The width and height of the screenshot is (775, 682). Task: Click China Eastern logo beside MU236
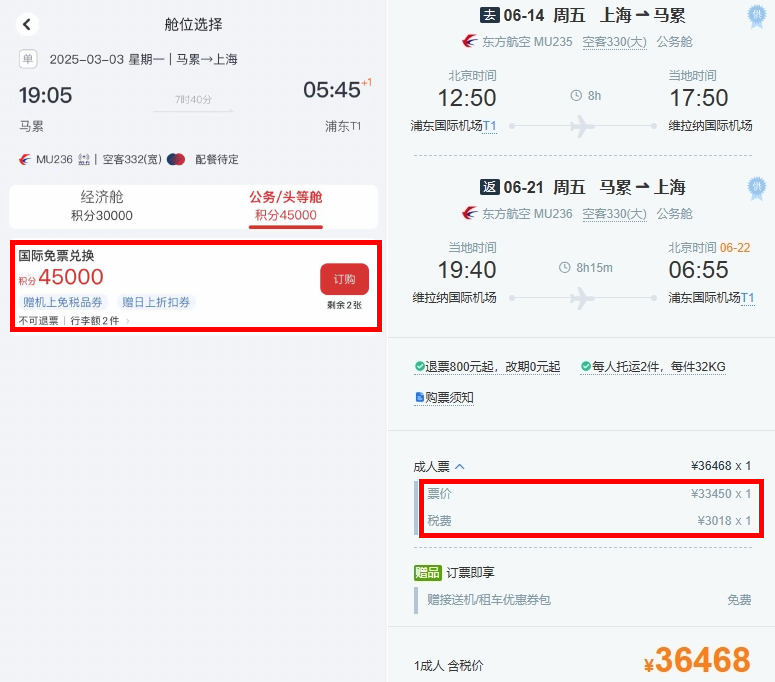(25, 160)
